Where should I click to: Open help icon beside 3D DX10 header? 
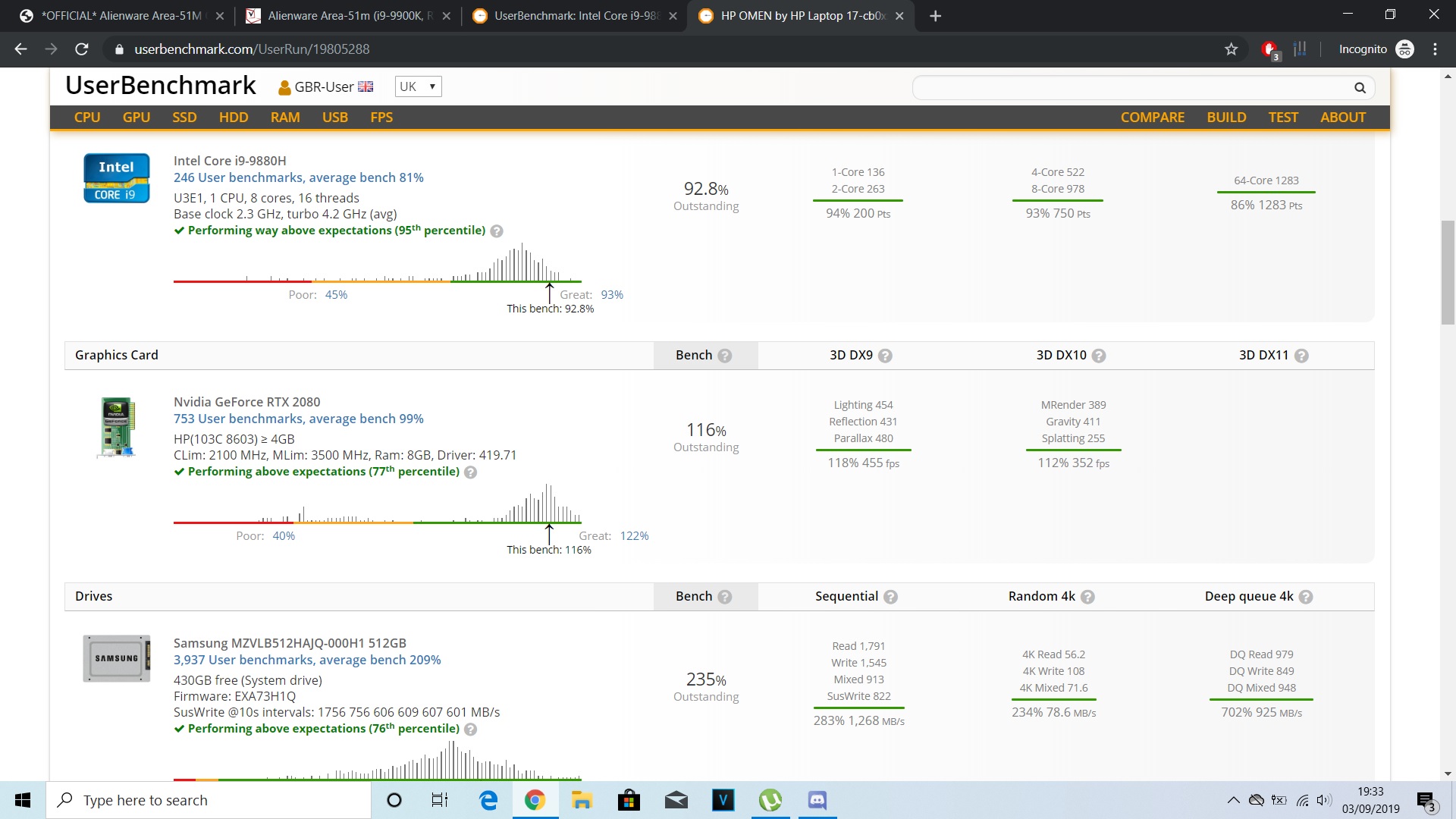click(x=1099, y=356)
